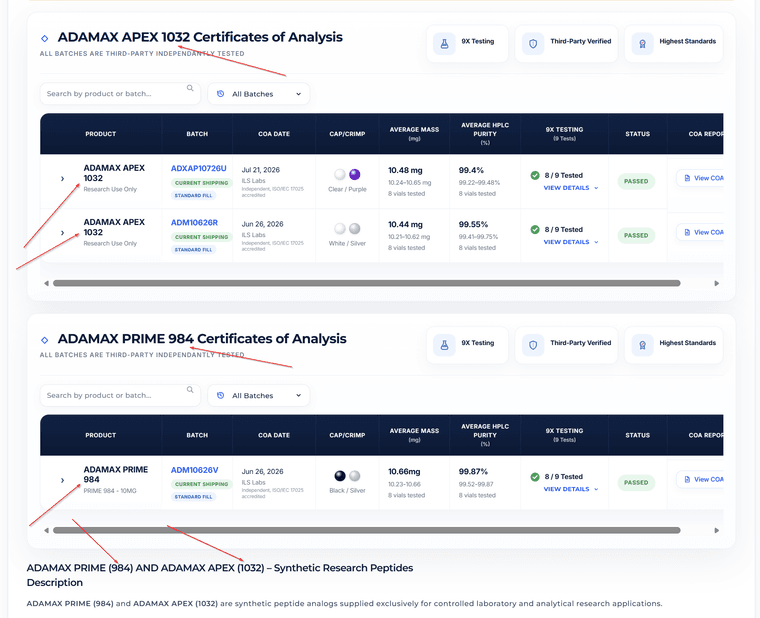This screenshot has width=760, height=618.
Task: Click the Batch column header in APEX 1032 table
Action: click(197, 134)
